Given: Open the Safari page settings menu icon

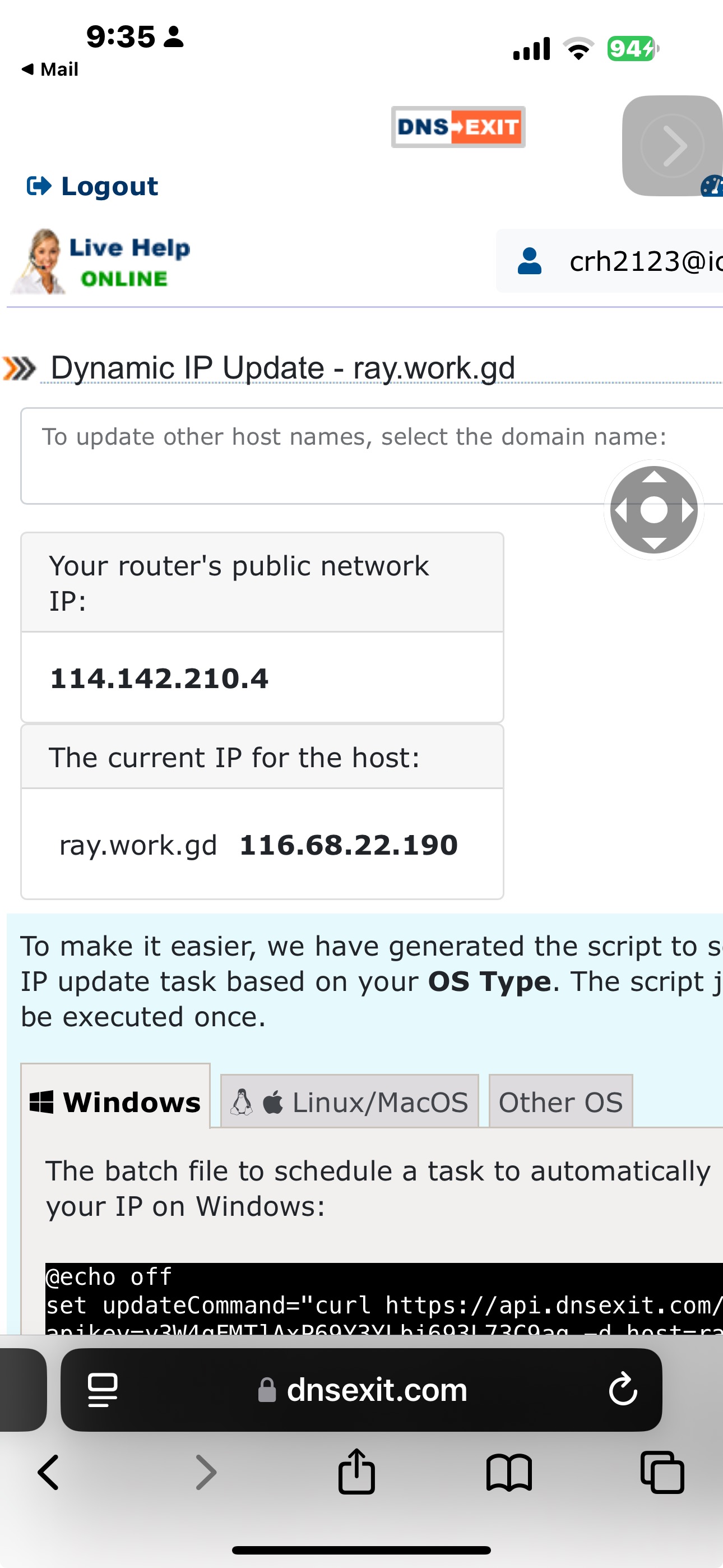Looking at the screenshot, I should [x=102, y=1390].
